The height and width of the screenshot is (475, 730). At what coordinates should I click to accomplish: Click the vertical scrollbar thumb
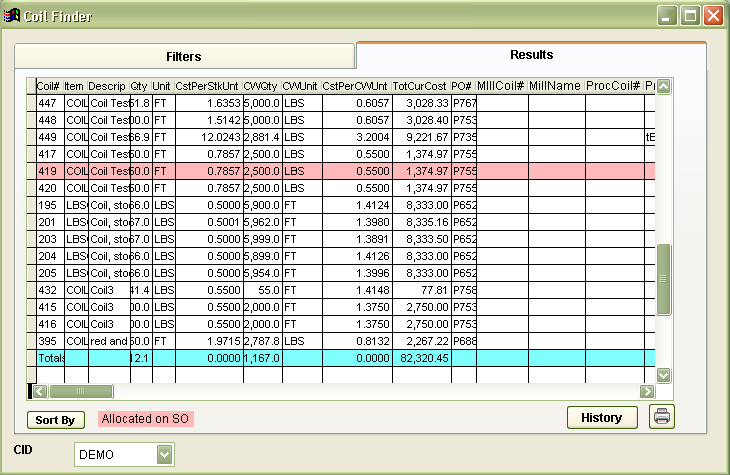(662, 279)
